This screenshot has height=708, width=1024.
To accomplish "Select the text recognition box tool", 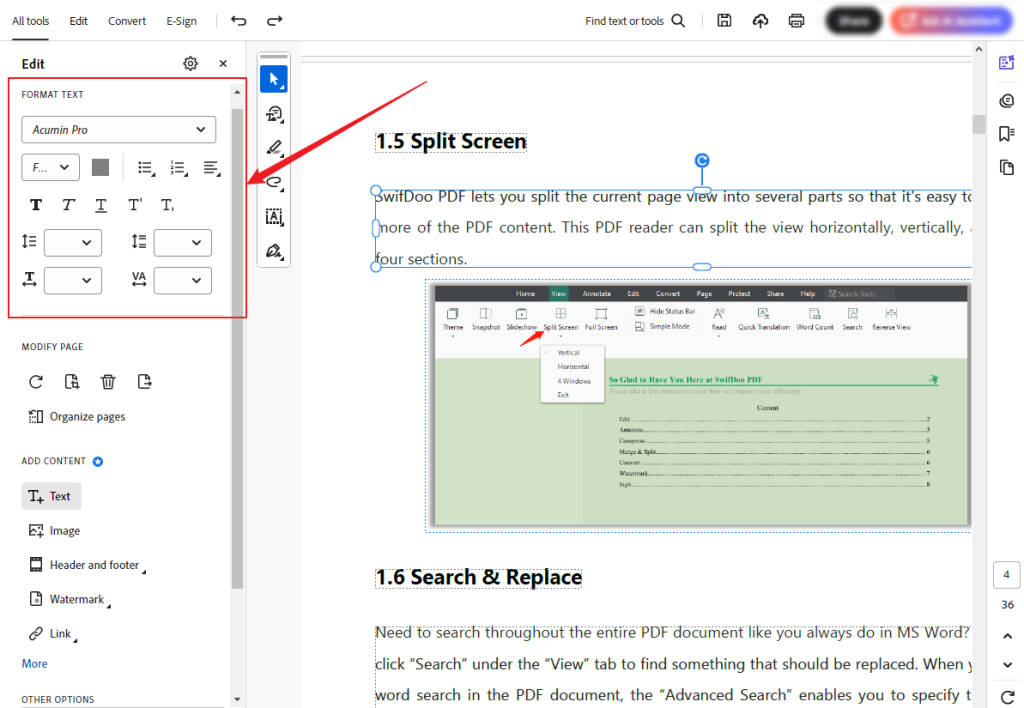I will [x=273, y=216].
